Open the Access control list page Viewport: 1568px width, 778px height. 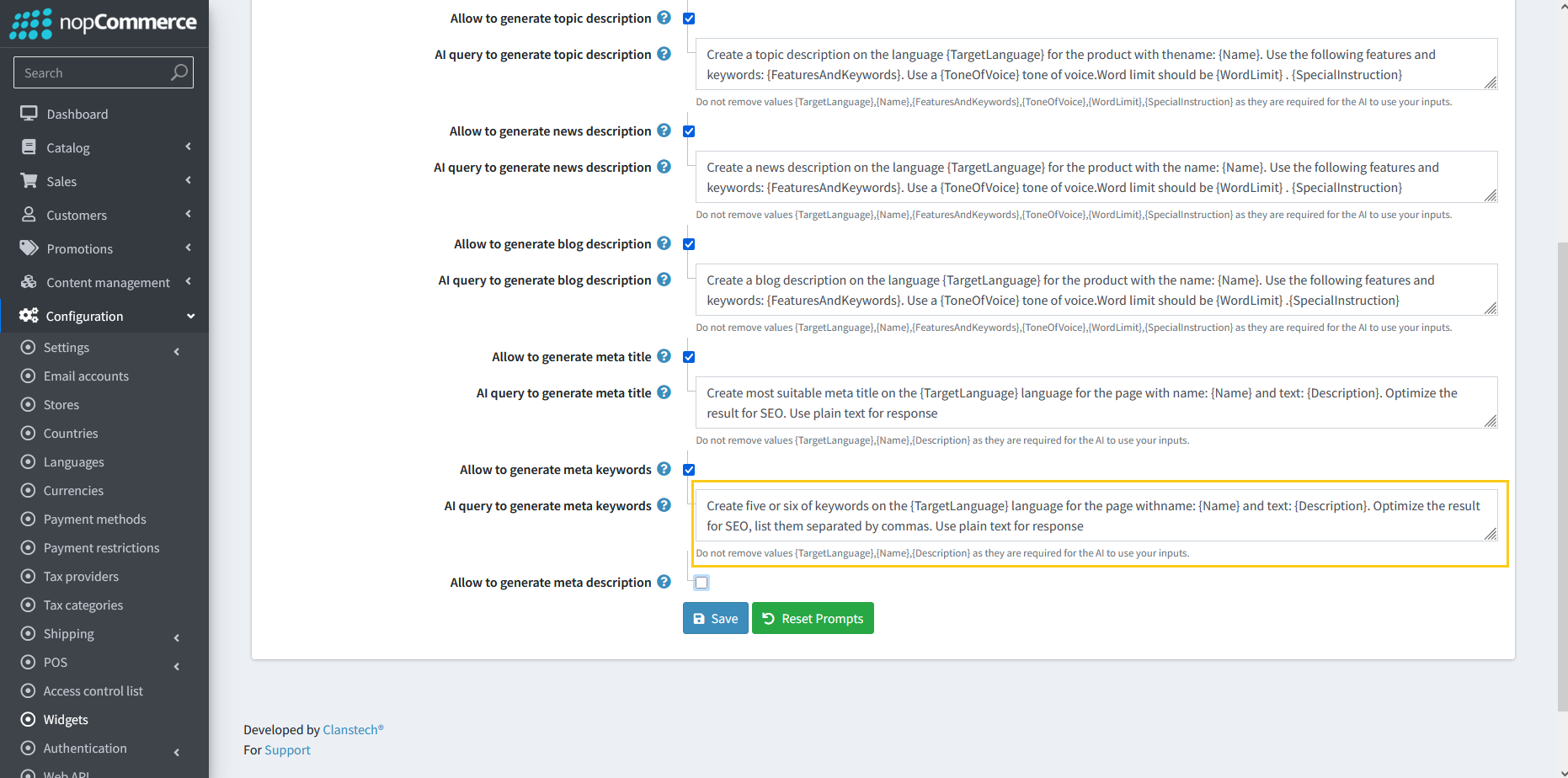(x=93, y=690)
